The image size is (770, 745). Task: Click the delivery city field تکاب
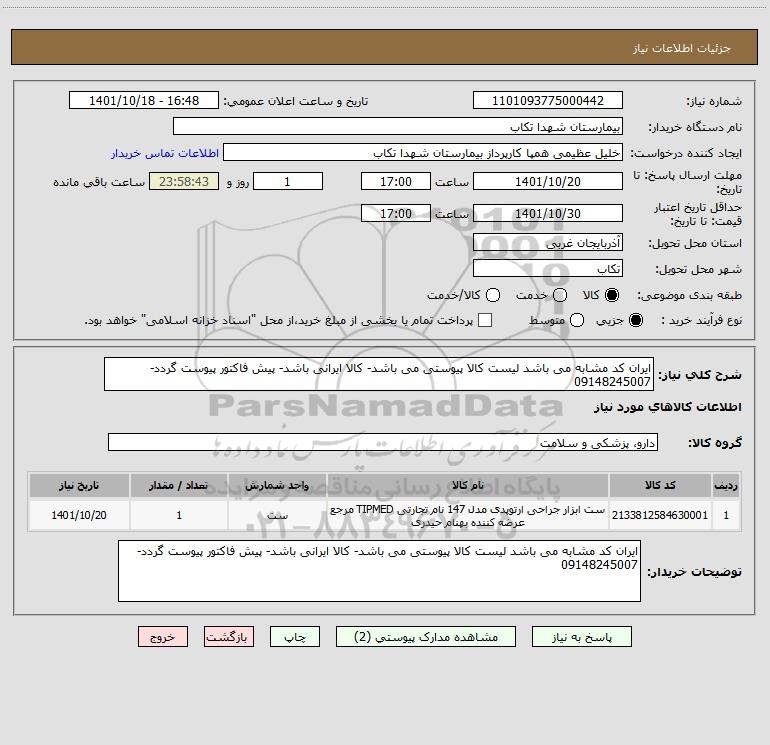pos(548,269)
